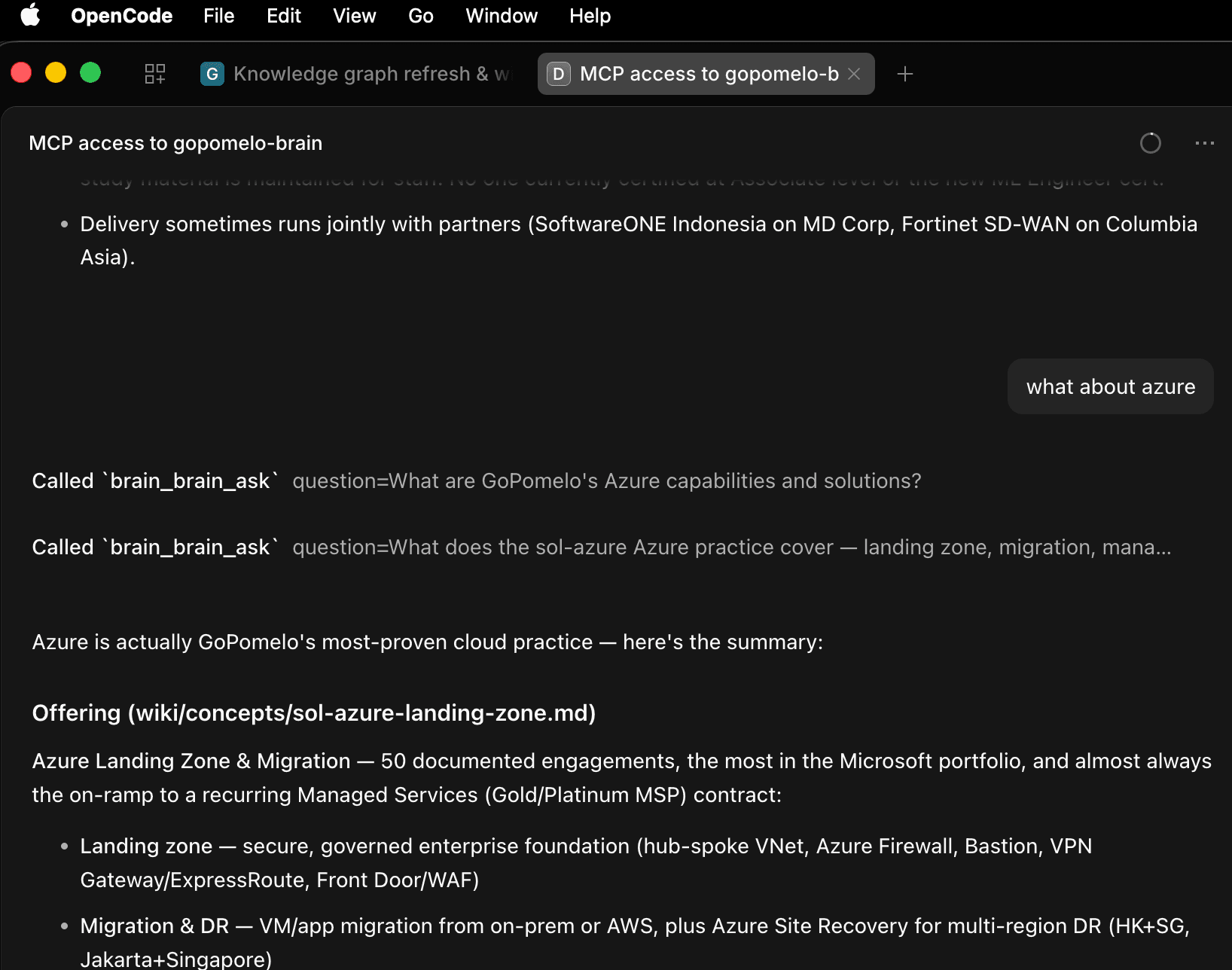Open the Go menu

(x=421, y=16)
